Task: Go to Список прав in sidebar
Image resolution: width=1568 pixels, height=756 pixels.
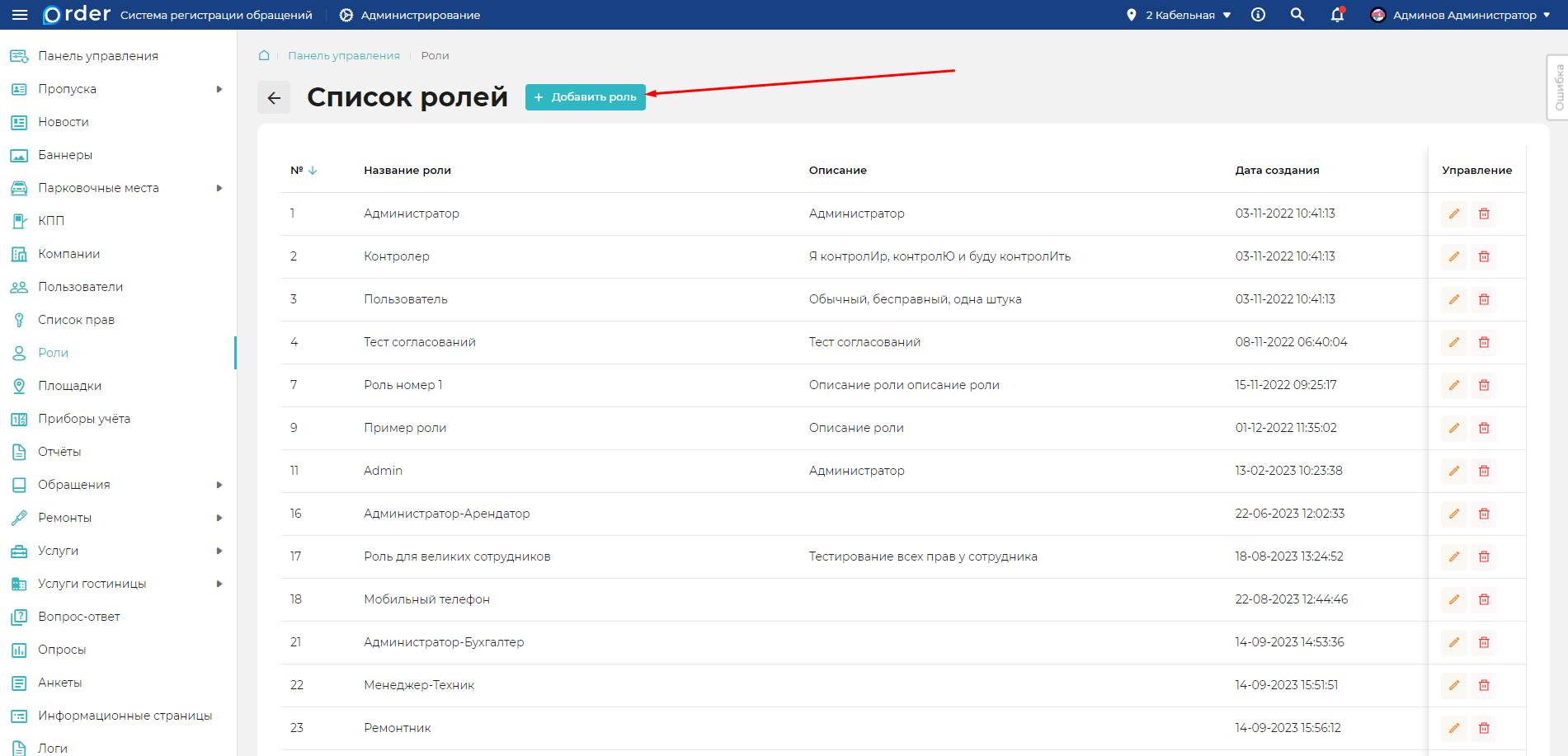Action: click(x=76, y=320)
